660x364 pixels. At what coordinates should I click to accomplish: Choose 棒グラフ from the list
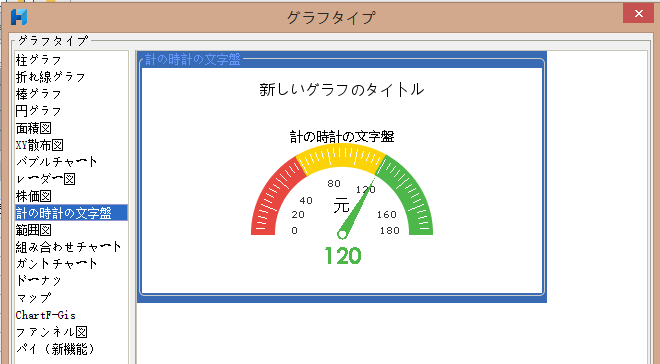[39, 94]
